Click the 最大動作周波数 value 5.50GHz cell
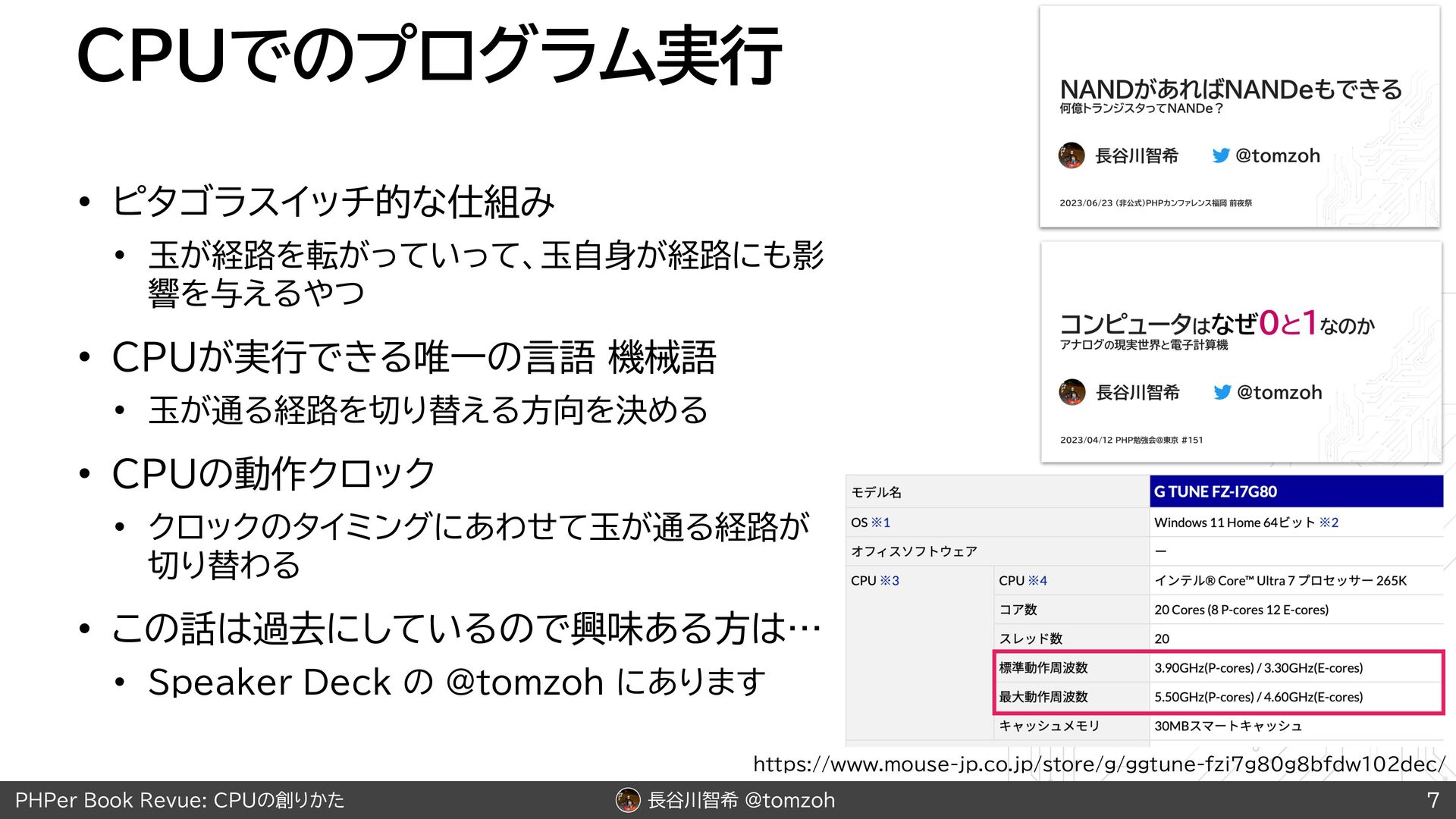1456x819 pixels. point(1259,697)
